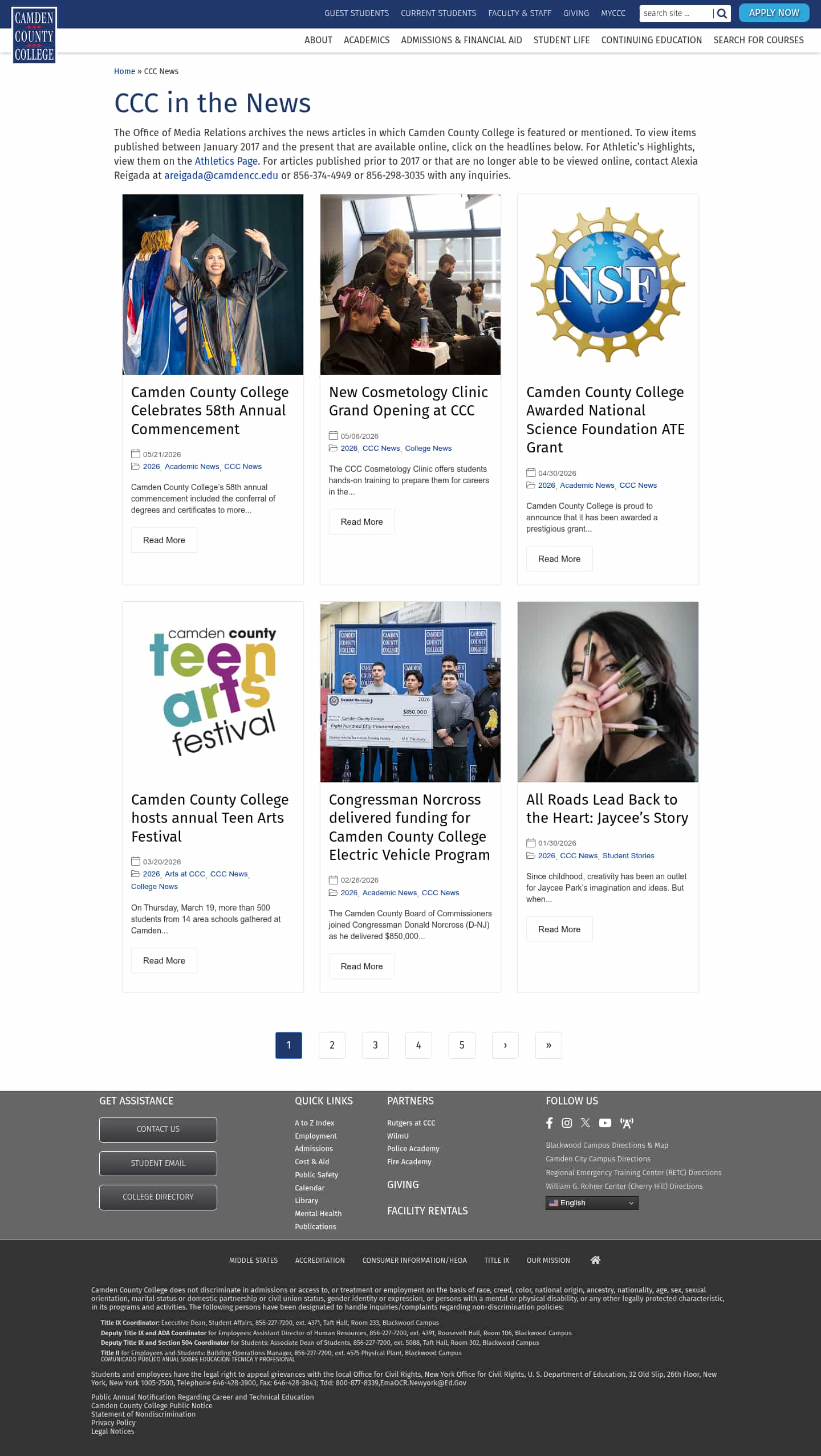Click the Student Email button

pos(158,1163)
